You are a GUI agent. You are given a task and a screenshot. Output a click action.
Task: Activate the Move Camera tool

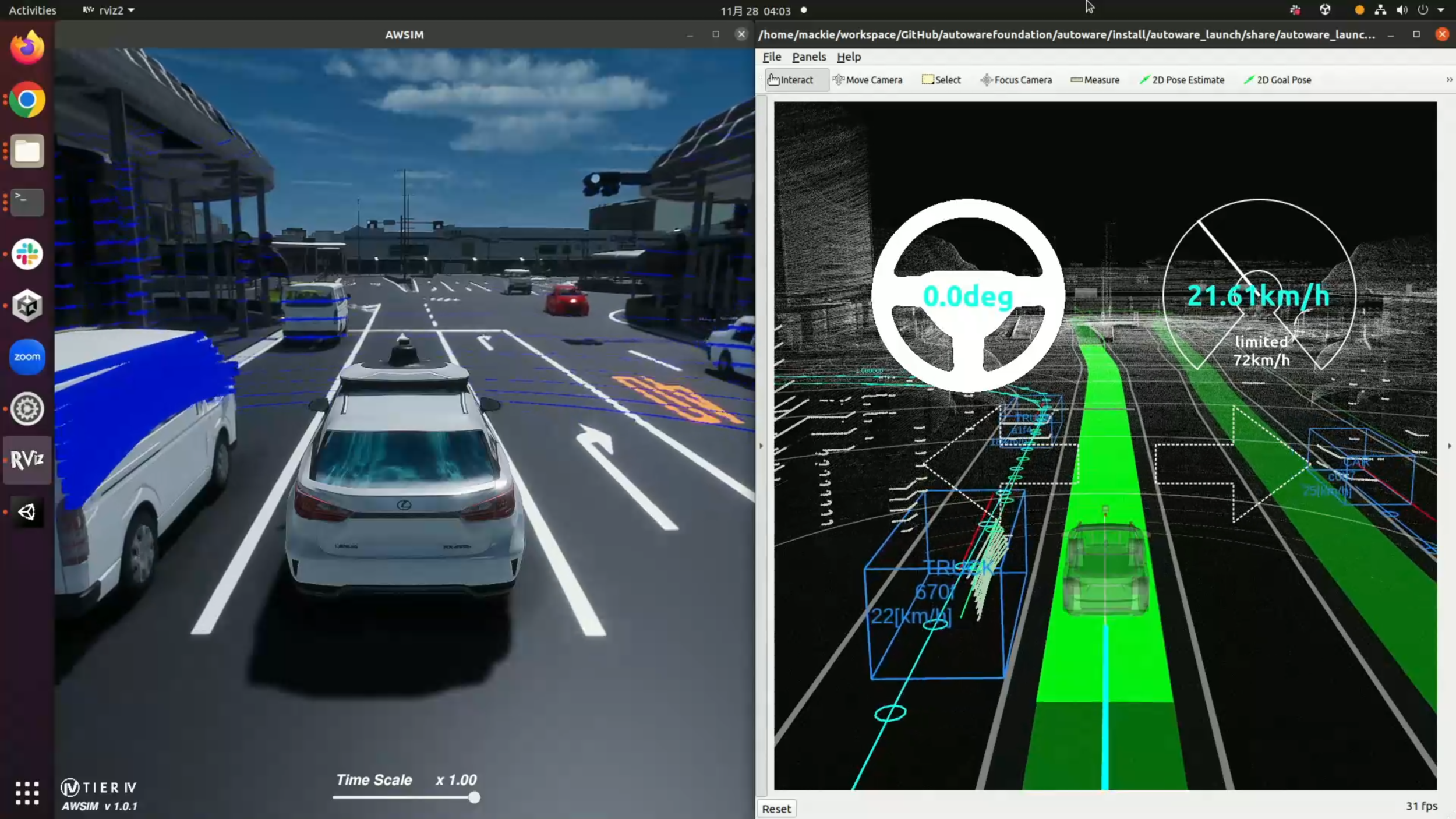867,80
